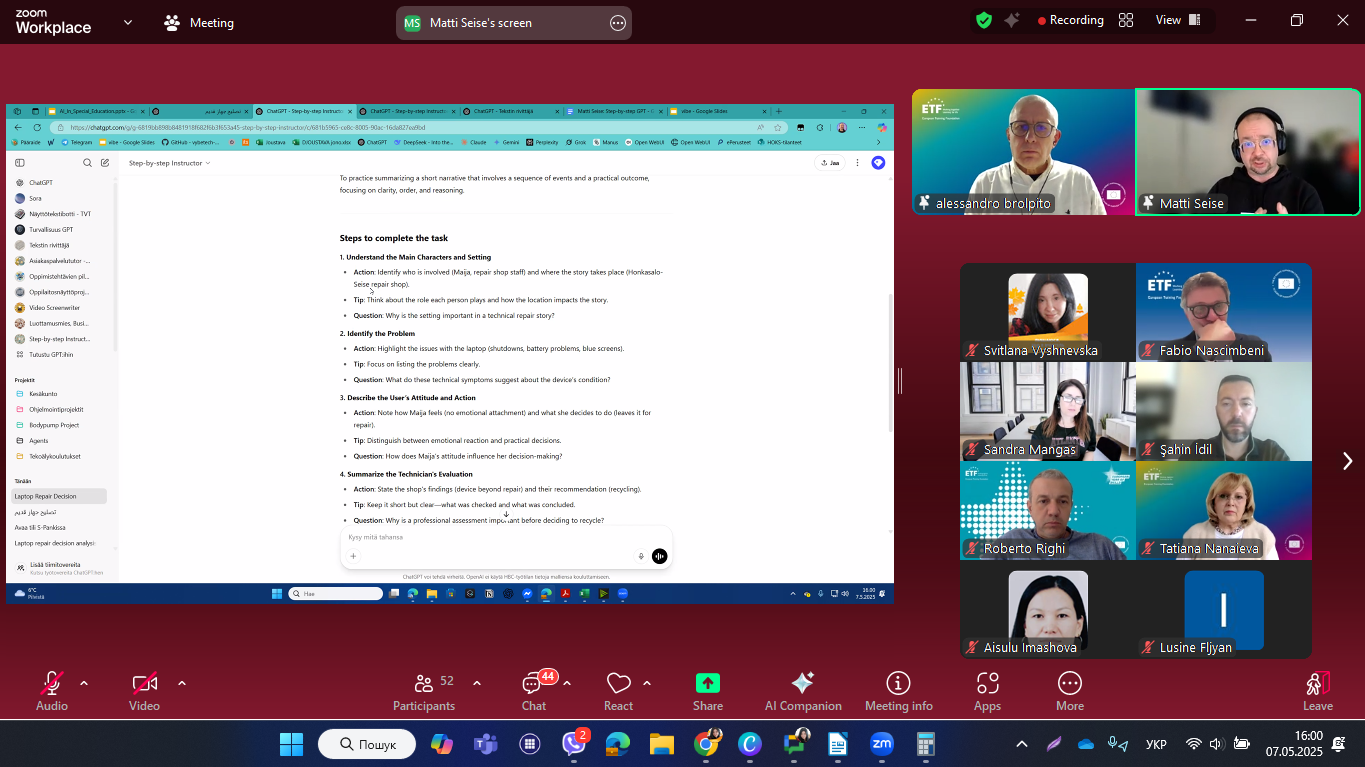Open the Apps panel
Viewport: 1365px width, 767px height.
click(x=987, y=691)
